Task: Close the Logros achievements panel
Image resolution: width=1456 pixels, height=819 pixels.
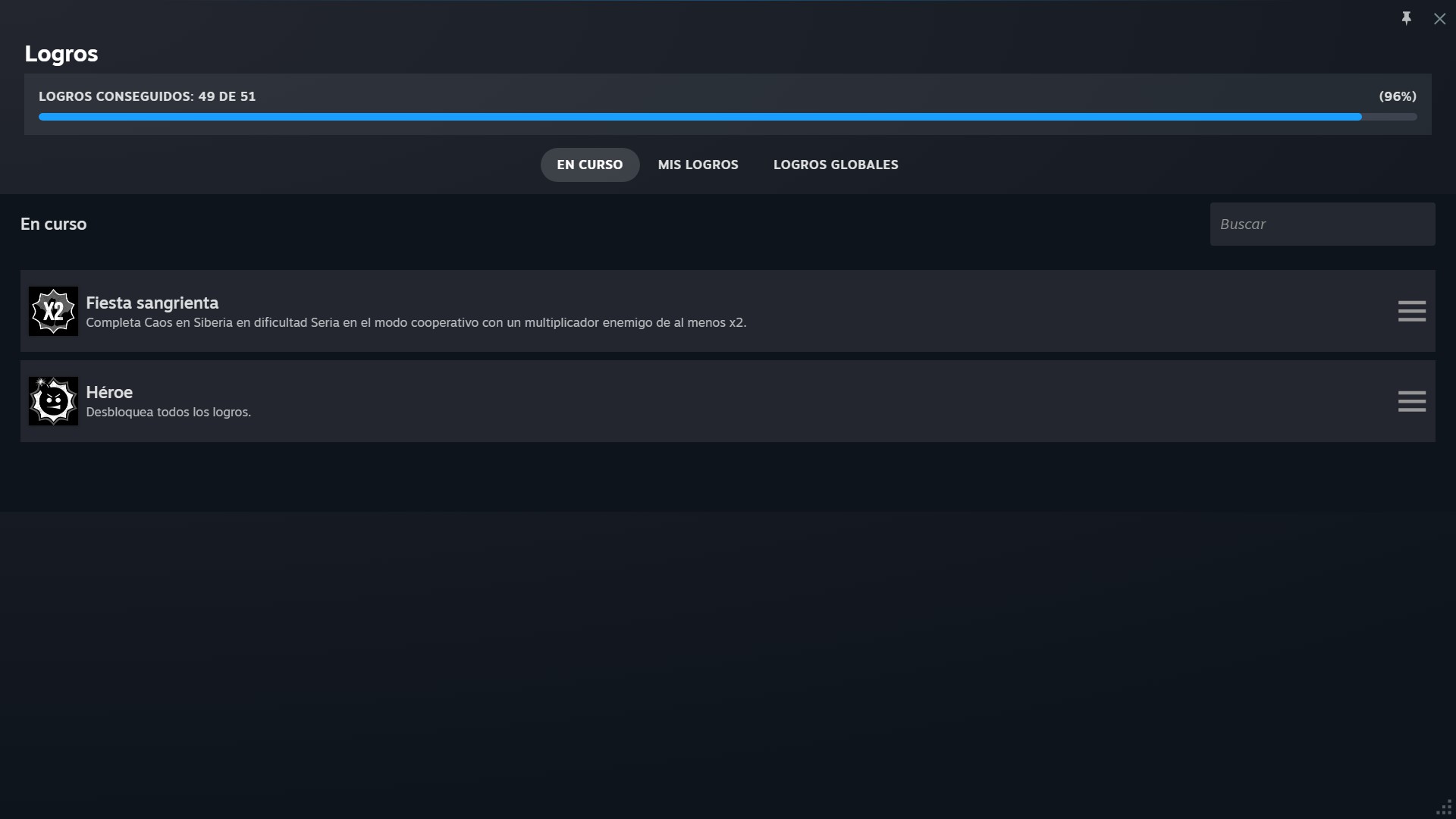Action: coord(1439,19)
